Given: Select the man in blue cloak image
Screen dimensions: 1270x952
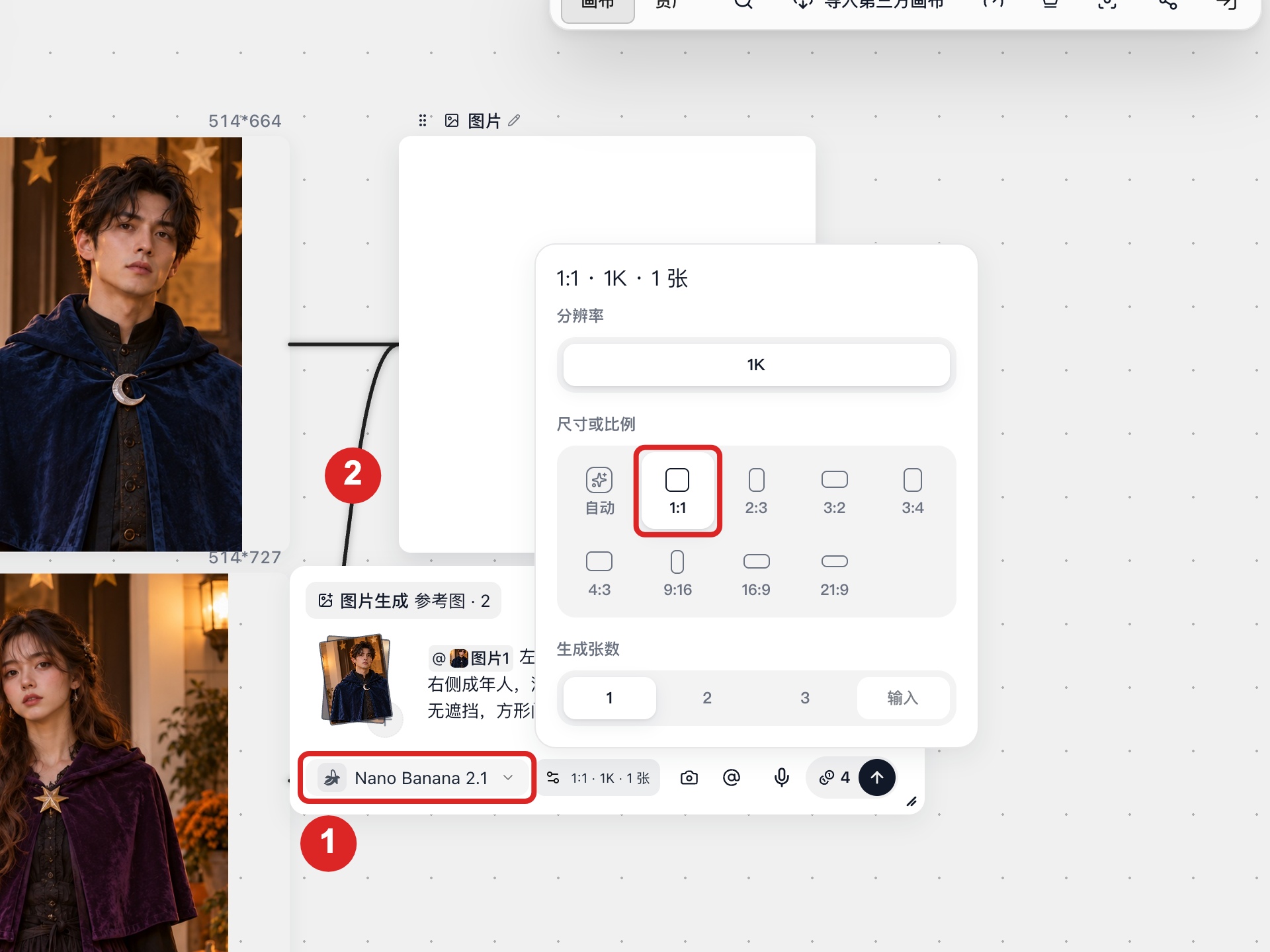Looking at the screenshot, I should [x=121, y=344].
